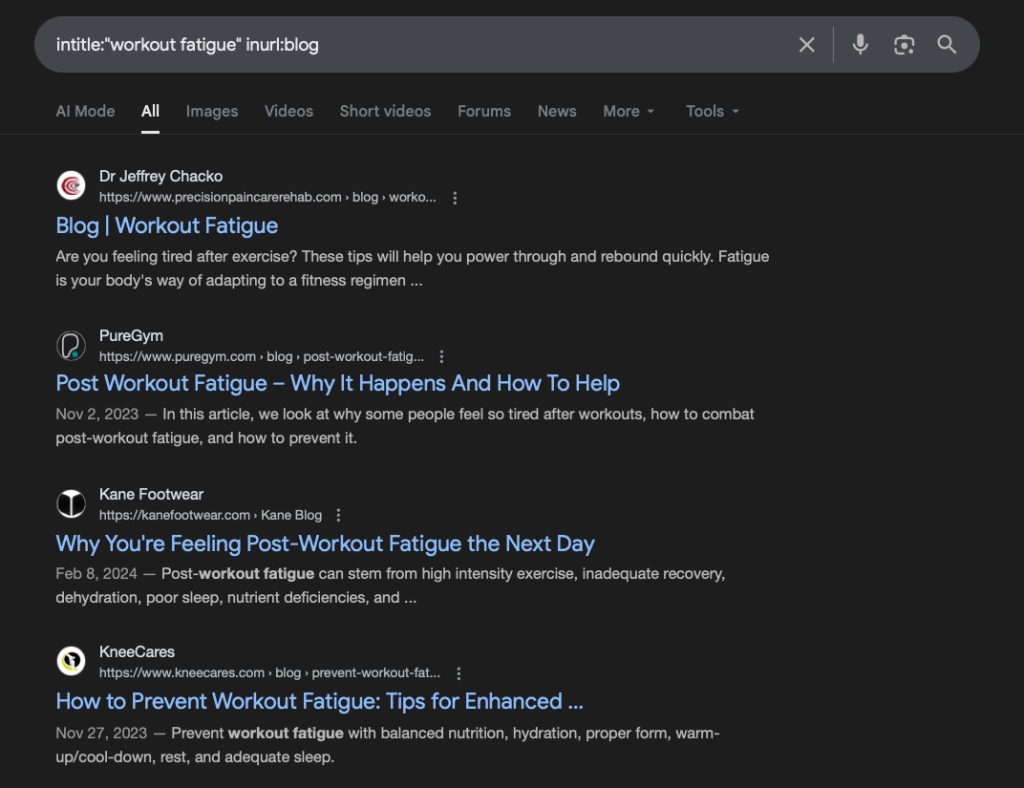1024x788 pixels.
Task: Clear the search query with X icon
Action: [806, 45]
